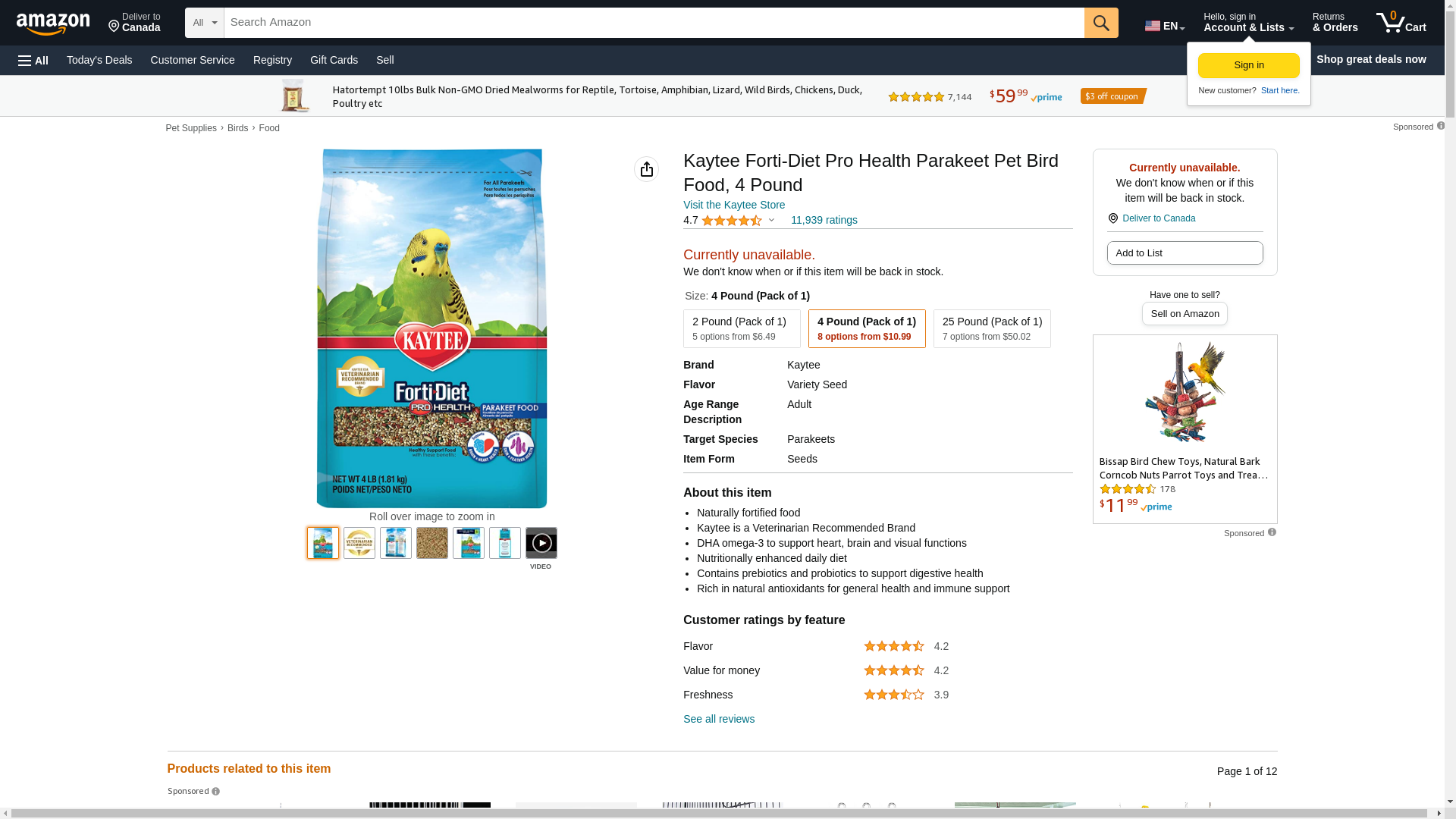The image size is (1456, 819).
Task: Play the product video thumbnail
Action: point(541,543)
